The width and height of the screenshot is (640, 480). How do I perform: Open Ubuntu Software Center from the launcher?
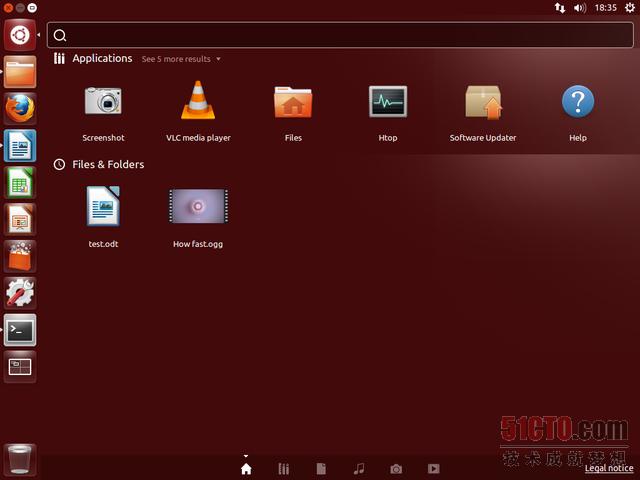click(20, 256)
